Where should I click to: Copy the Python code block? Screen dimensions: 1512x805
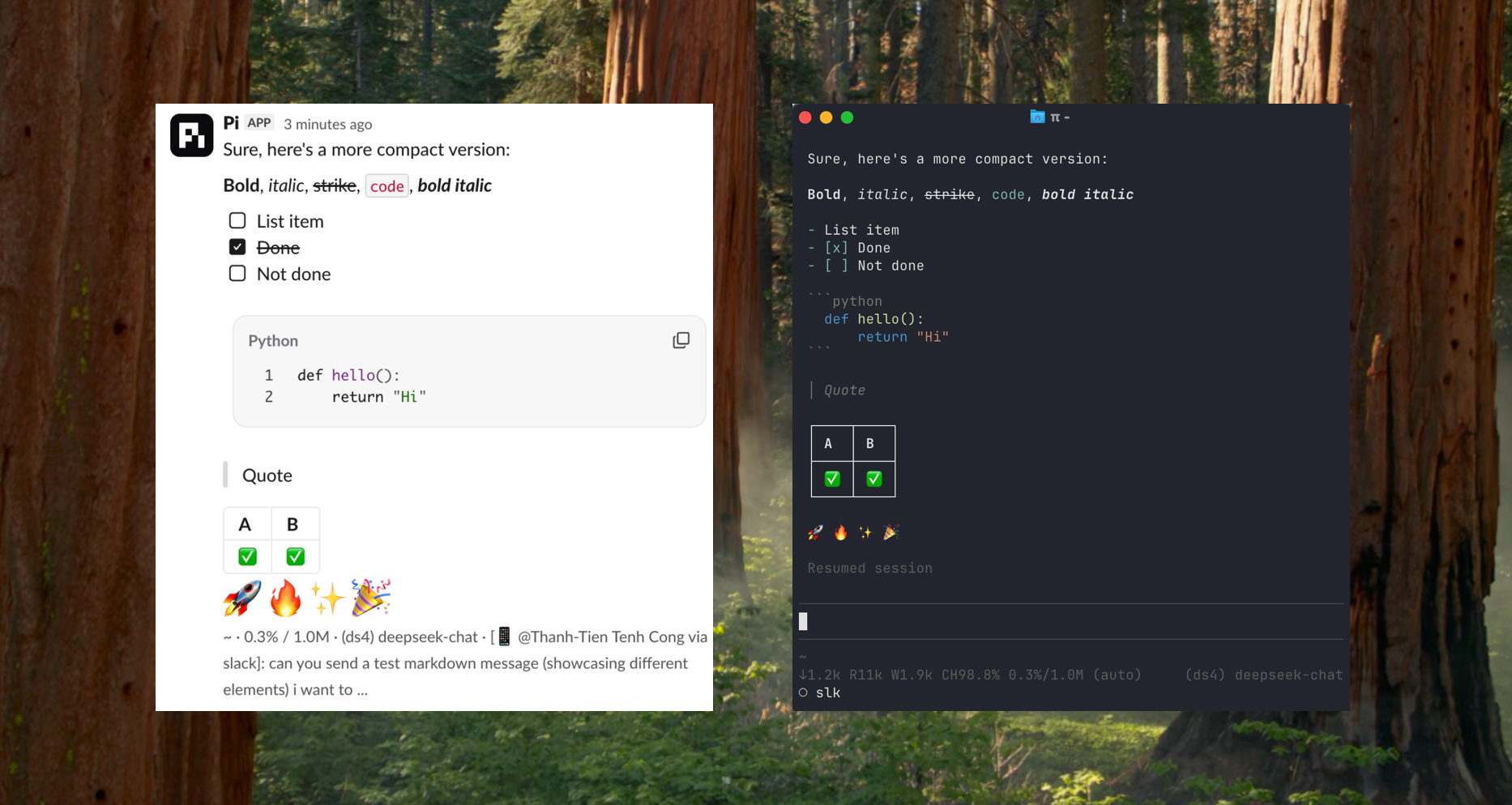tap(681, 340)
